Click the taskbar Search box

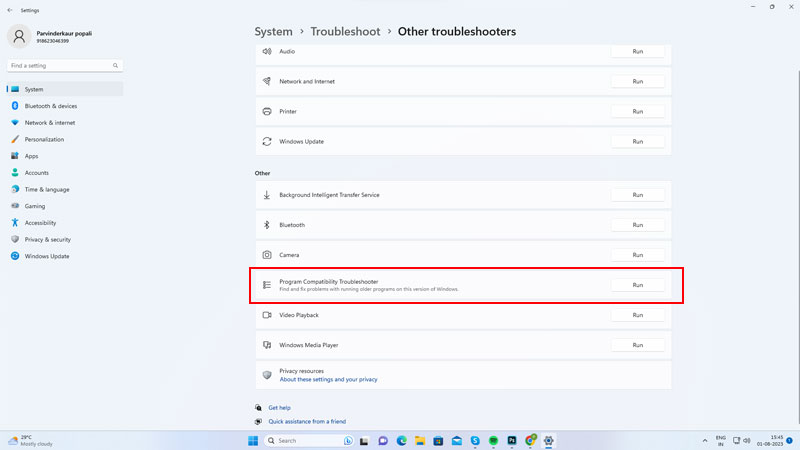(x=309, y=441)
